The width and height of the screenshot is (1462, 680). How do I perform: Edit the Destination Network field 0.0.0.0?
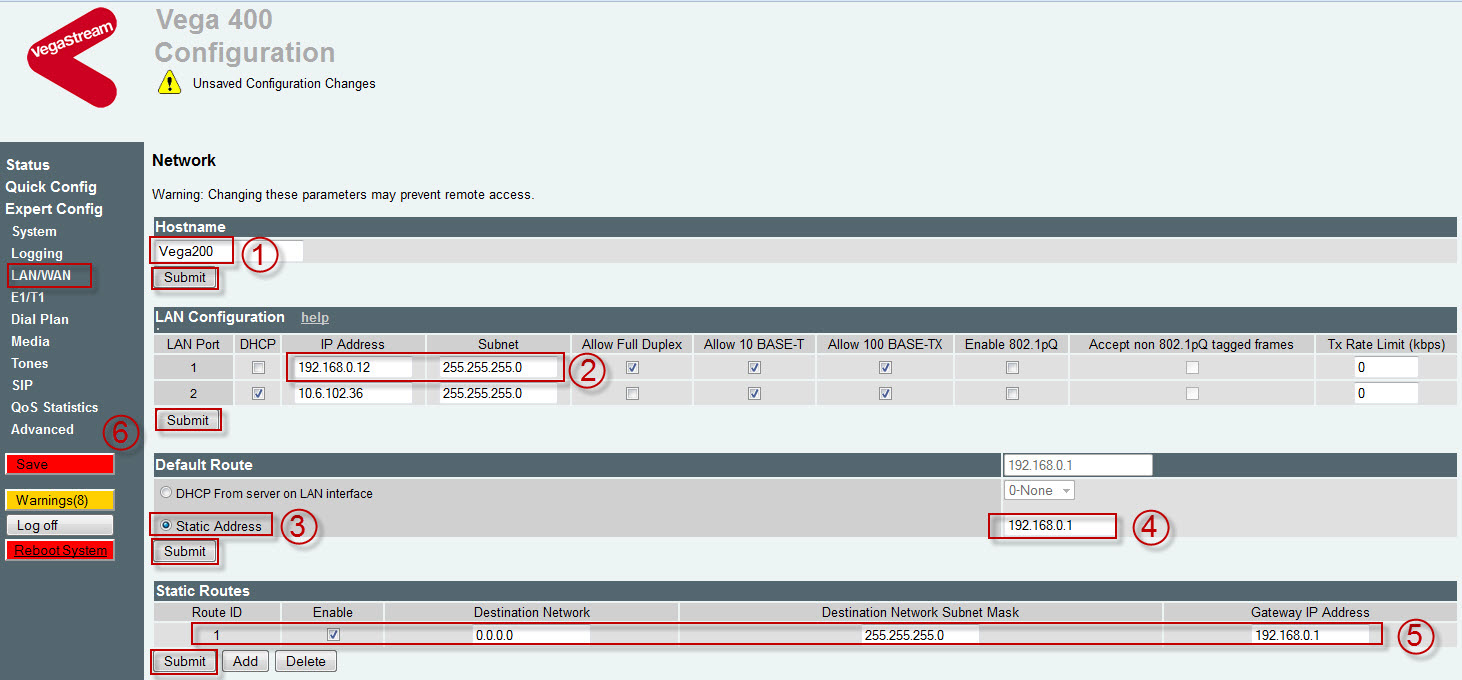pyautogui.click(x=531, y=635)
